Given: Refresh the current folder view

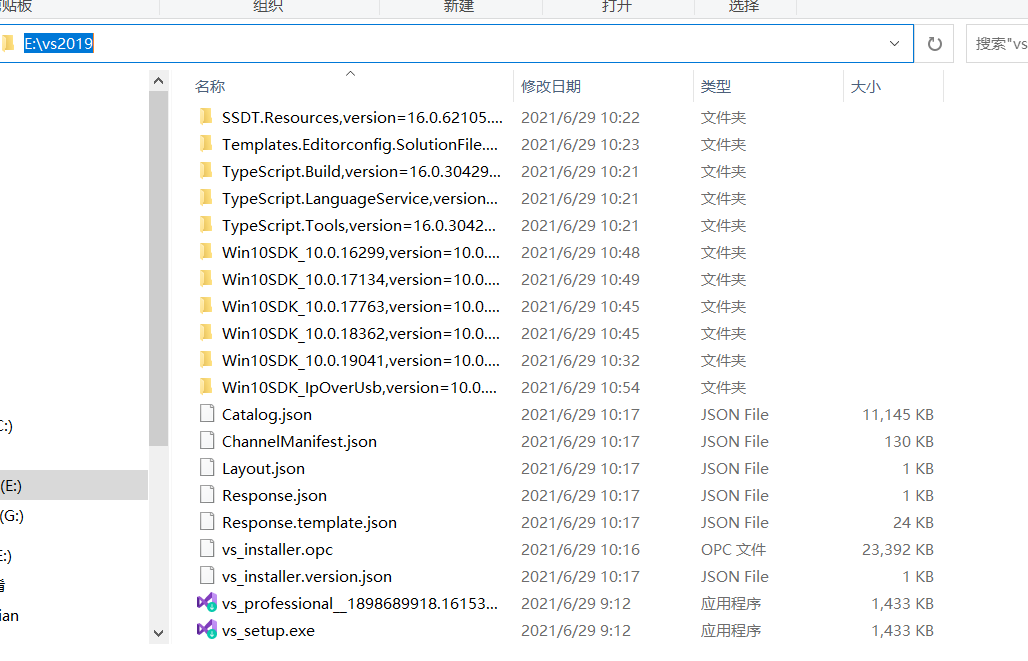Looking at the screenshot, I should pos(934,43).
